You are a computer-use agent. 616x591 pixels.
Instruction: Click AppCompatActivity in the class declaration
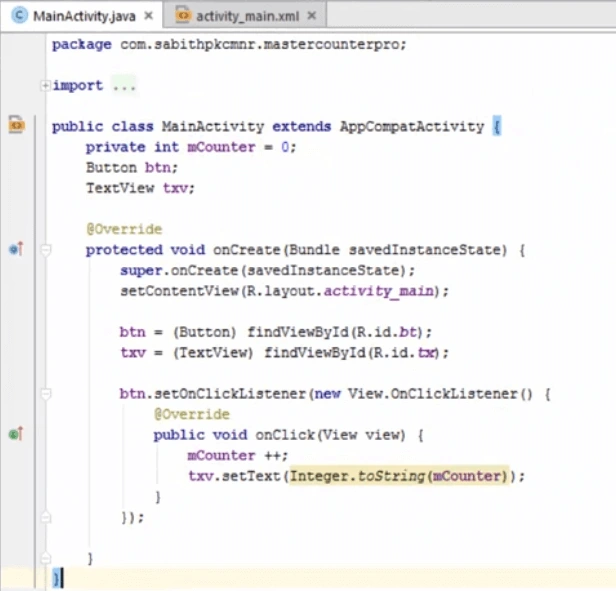point(412,127)
